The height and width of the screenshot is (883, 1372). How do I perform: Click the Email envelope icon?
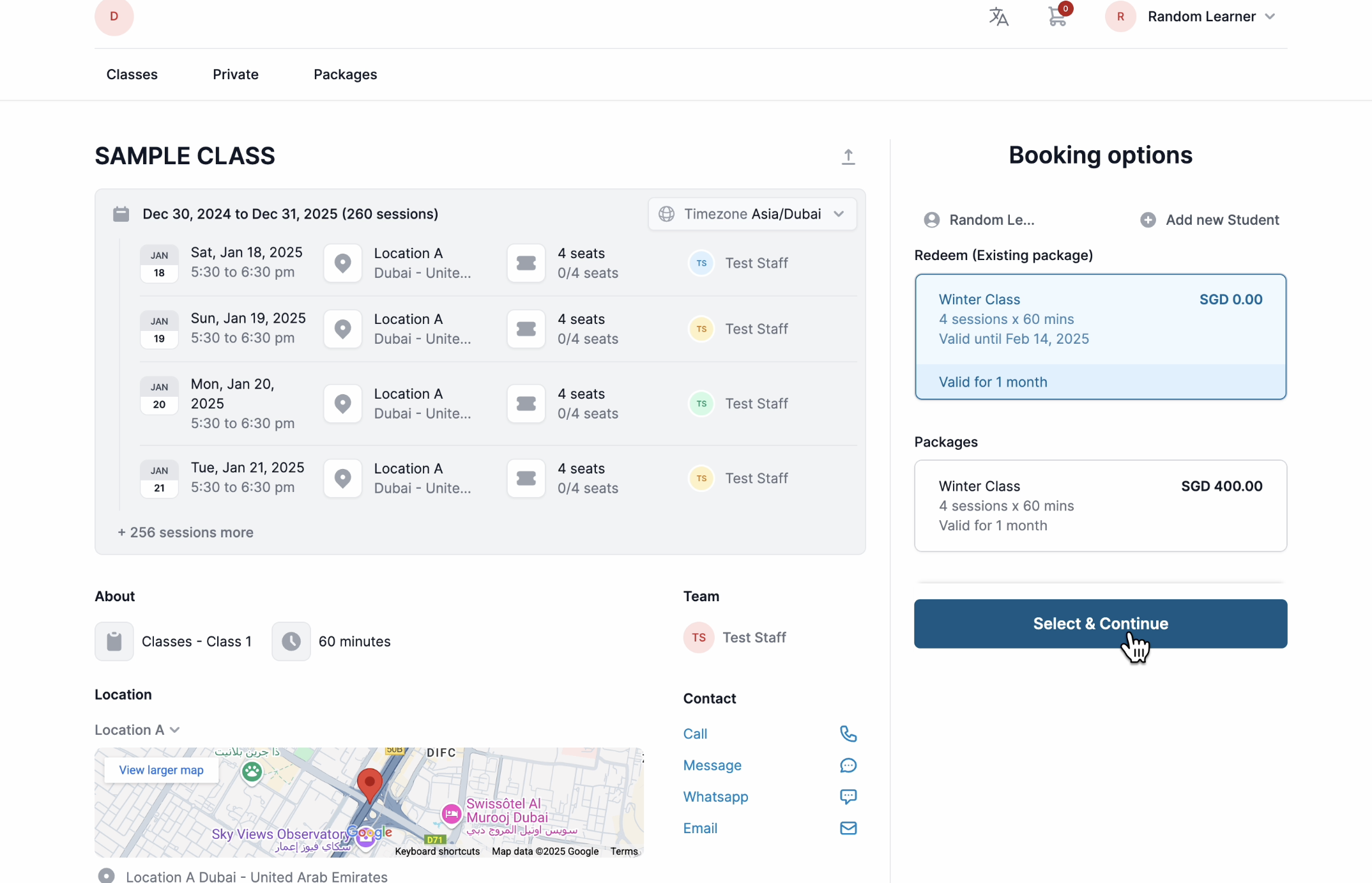pos(848,828)
